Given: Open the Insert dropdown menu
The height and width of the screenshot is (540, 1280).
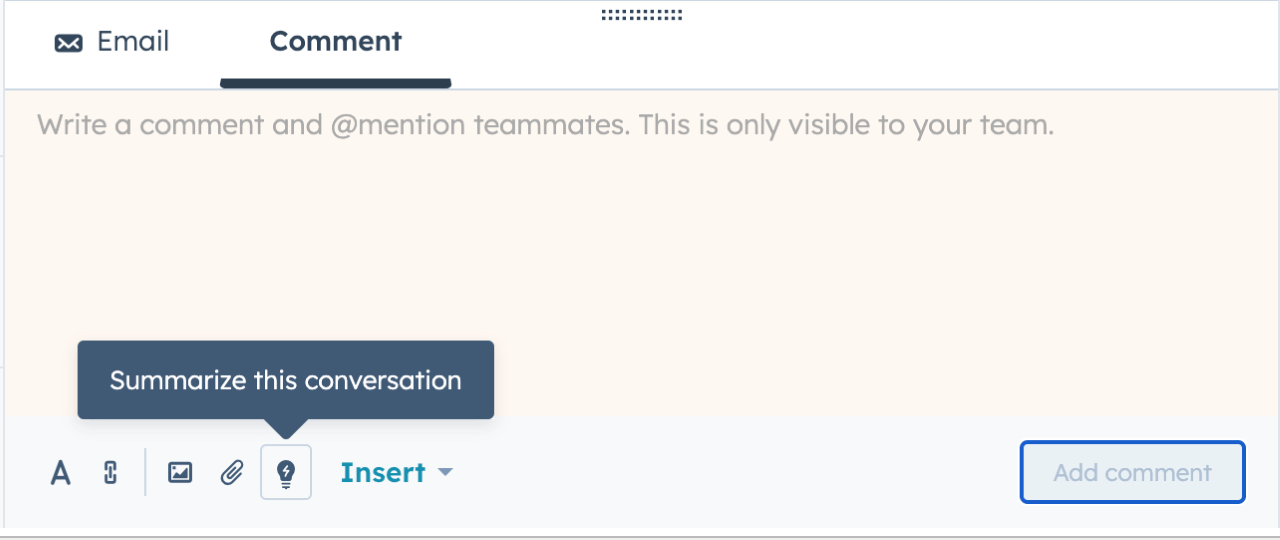Looking at the screenshot, I should point(383,473).
